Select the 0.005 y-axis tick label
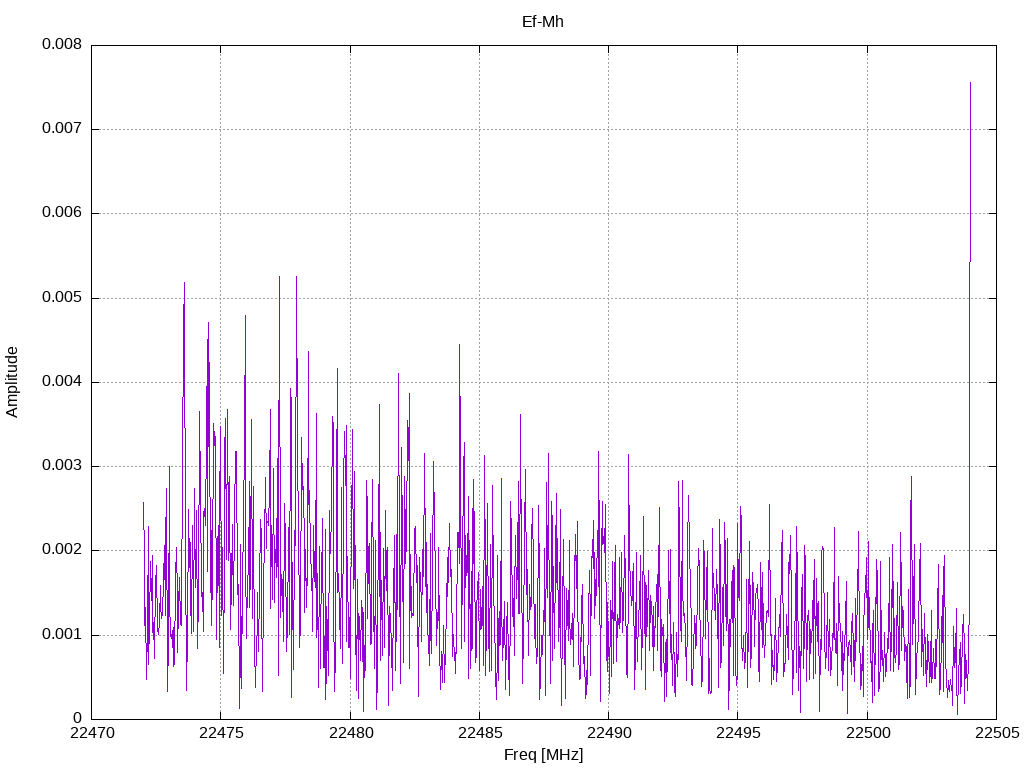The width and height of the screenshot is (1024, 768). (61, 298)
